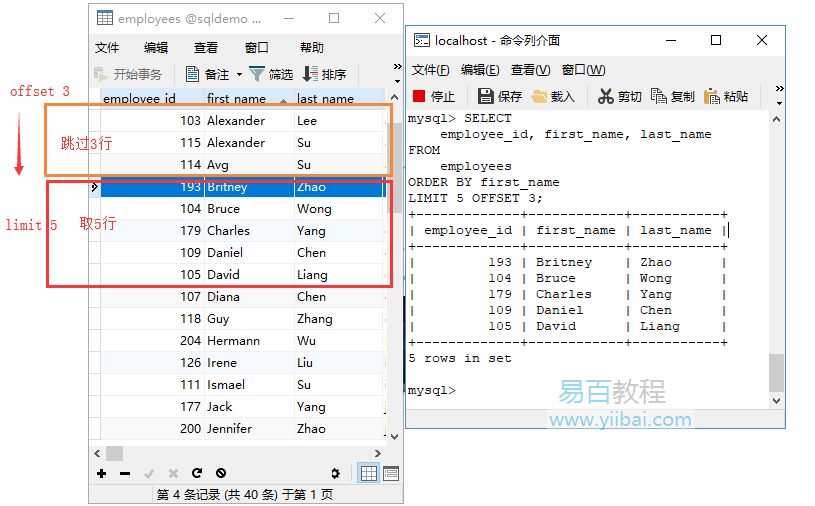
Task: Click the horizontal scrollbar right arrow
Action: coord(378,454)
